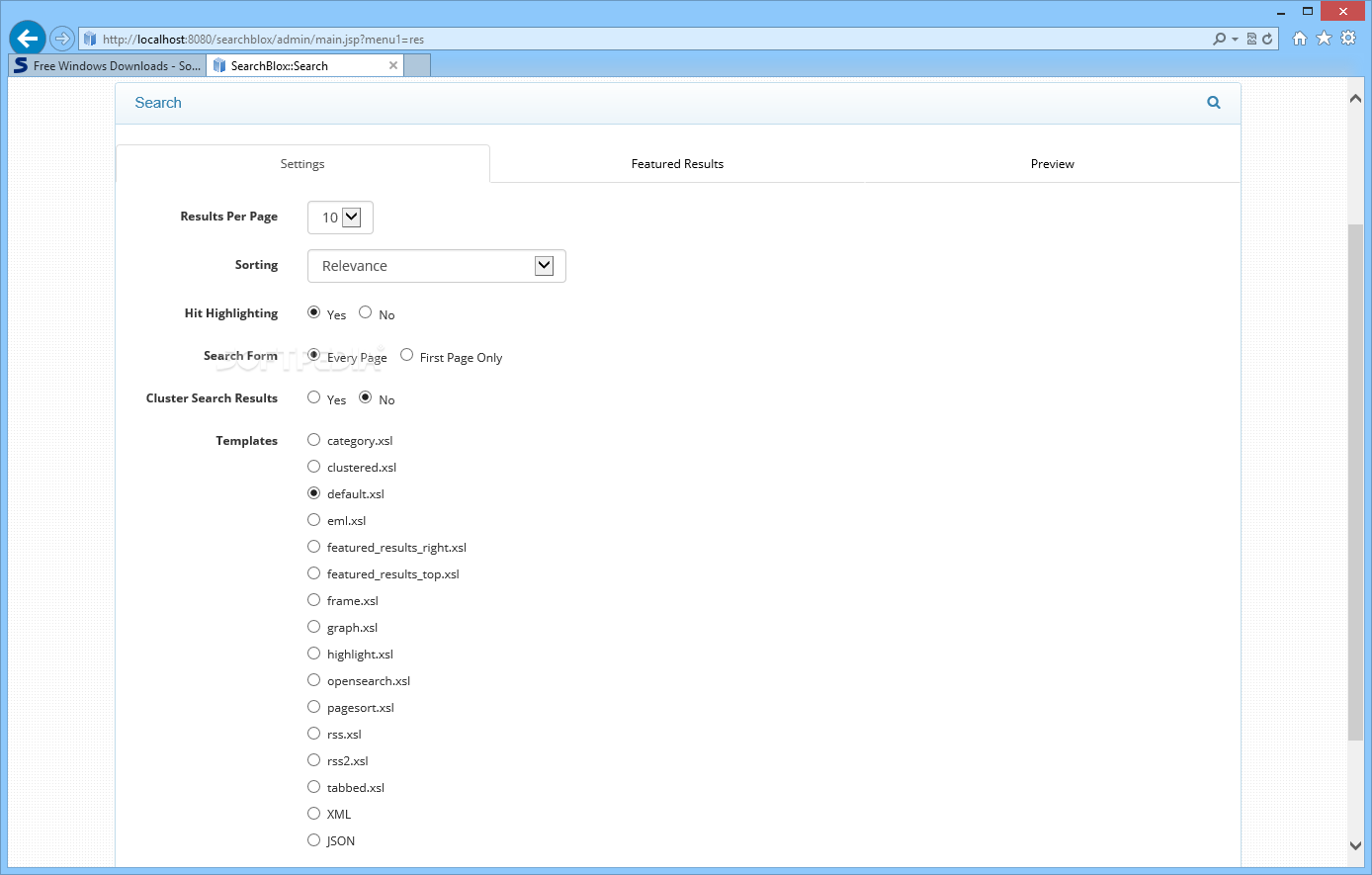The image size is (1372, 875).
Task: Close the SearchBlox::Search browser tab
Action: [393, 65]
